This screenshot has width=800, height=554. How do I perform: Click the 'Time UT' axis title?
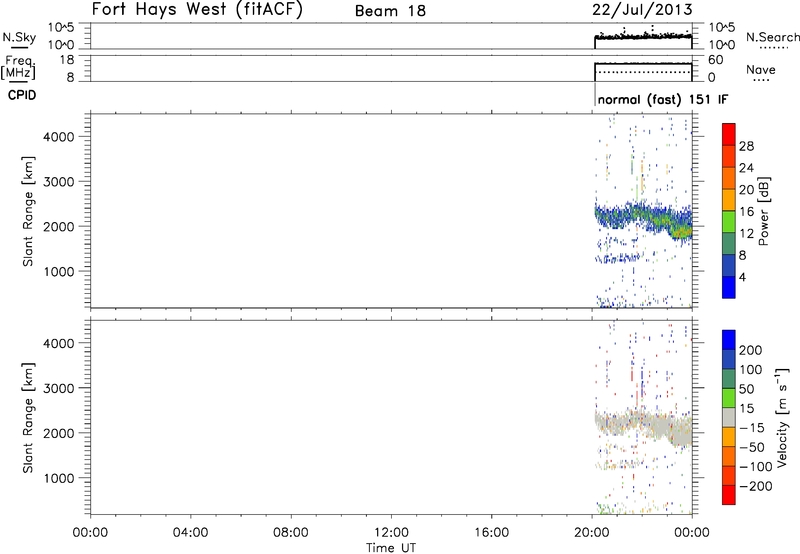(x=391, y=548)
